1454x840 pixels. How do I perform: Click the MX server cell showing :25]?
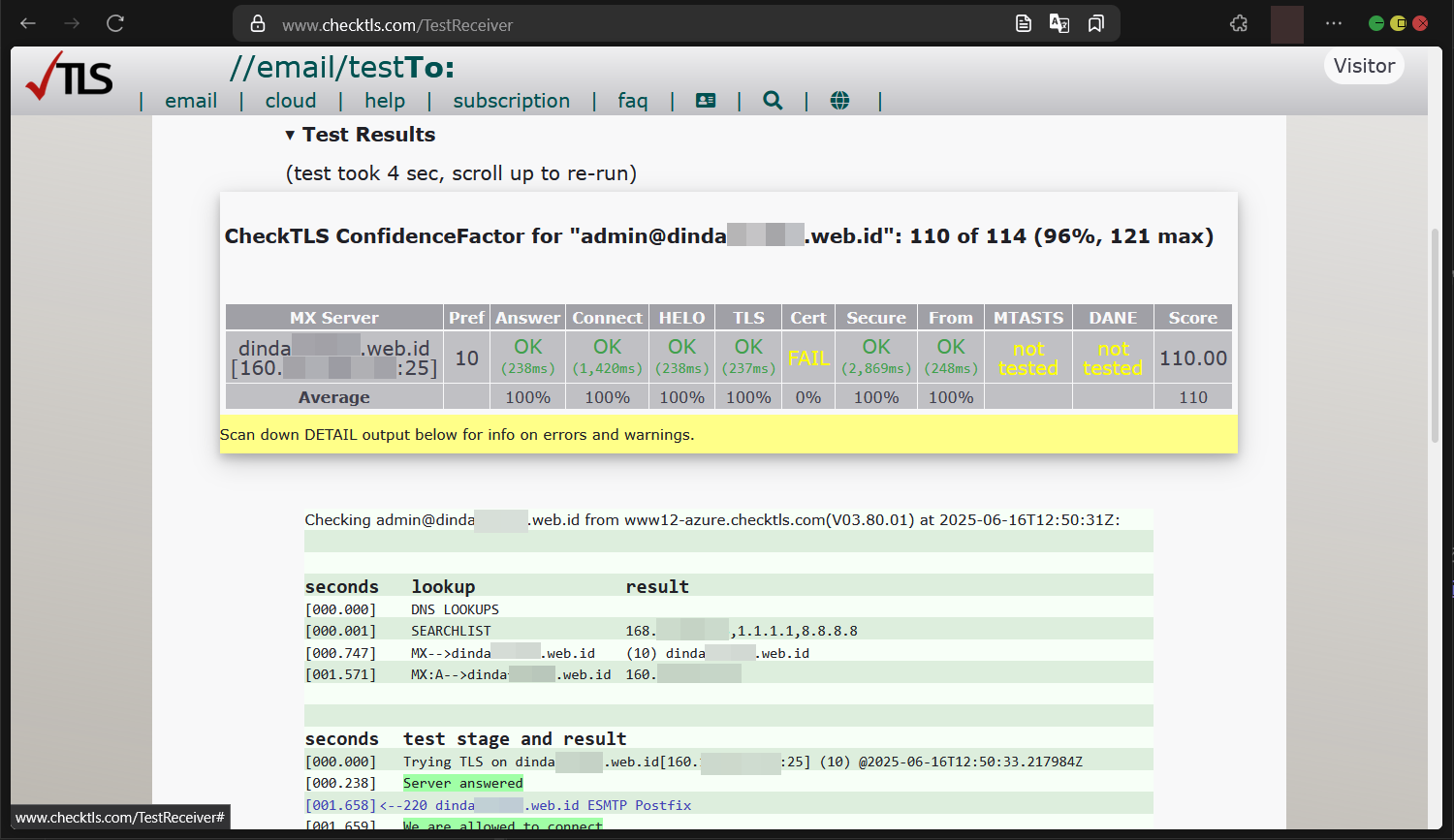tap(334, 358)
